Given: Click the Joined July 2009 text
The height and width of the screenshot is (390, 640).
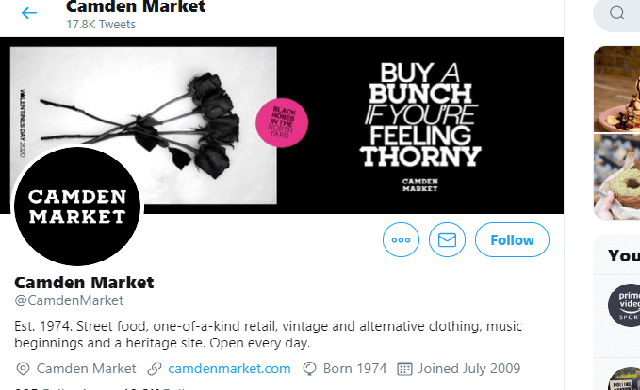Looking at the screenshot, I should click(x=469, y=368).
